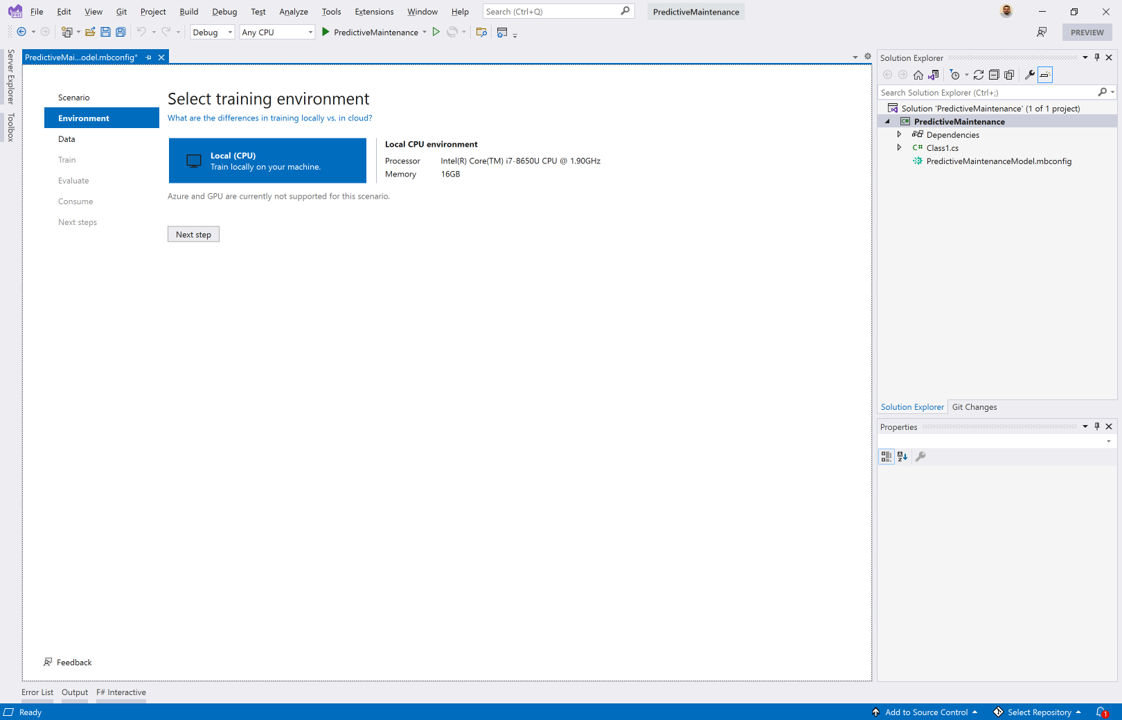This screenshot has height=720, width=1122.
Task: Click the user account avatar
Action: tap(1006, 11)
